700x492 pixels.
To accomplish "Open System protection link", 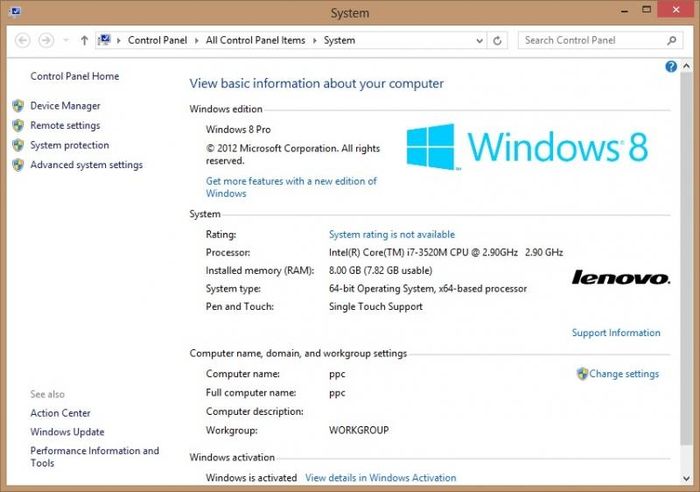I will 70,145.
